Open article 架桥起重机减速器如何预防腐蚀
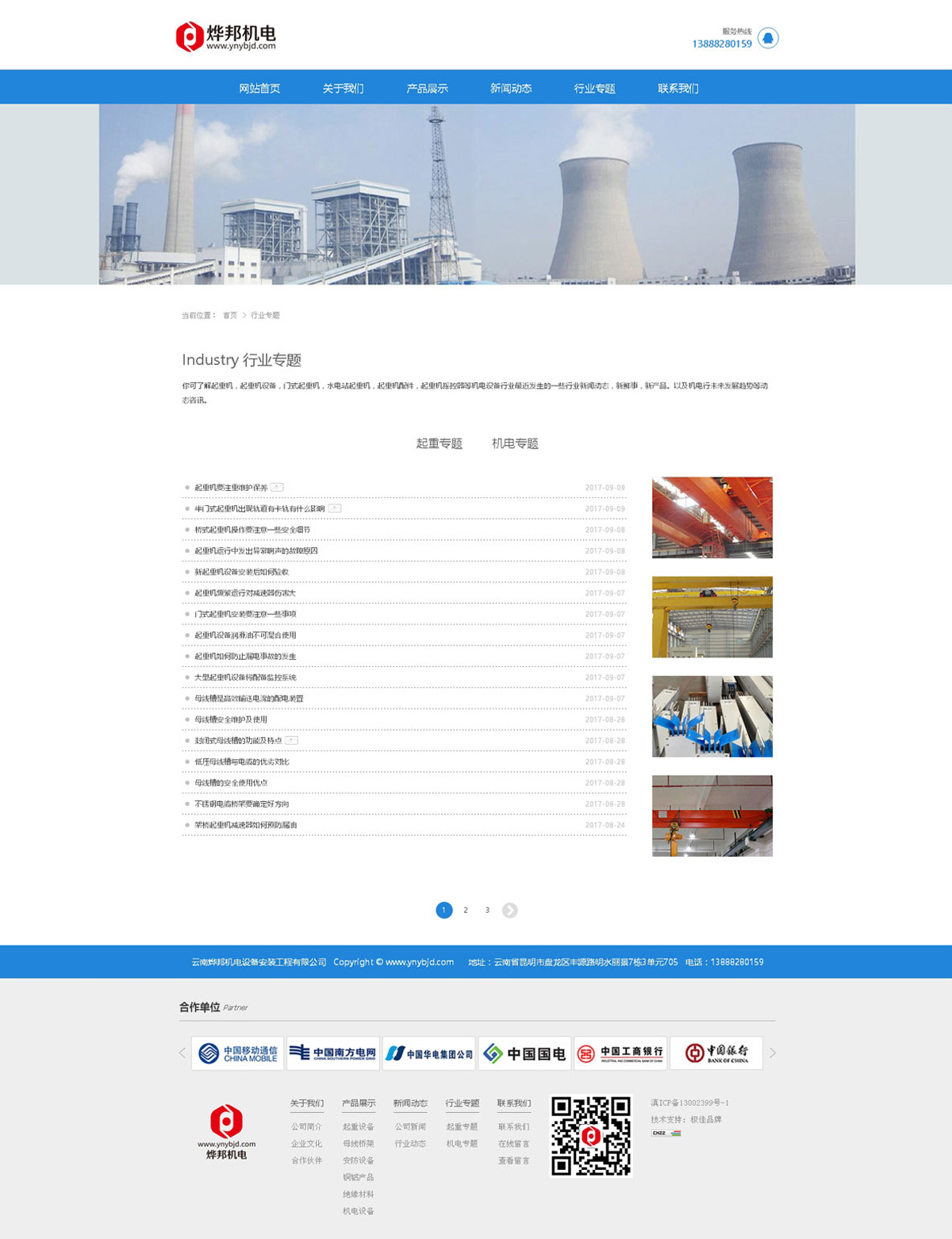This screenshot has width=952, height=1239. 246,825
